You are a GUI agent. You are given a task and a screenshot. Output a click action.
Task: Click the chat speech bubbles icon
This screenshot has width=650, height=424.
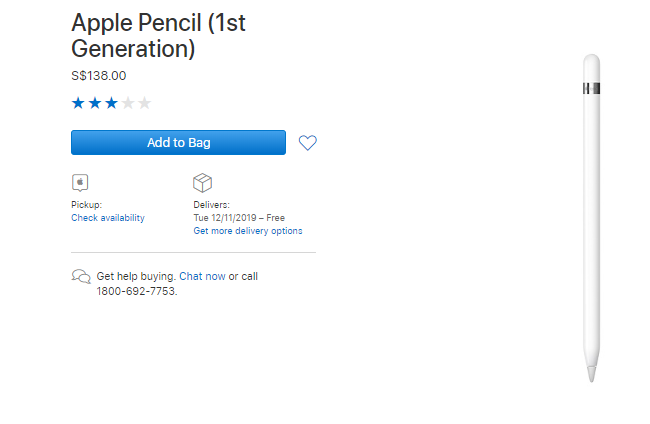click(81, 277)
